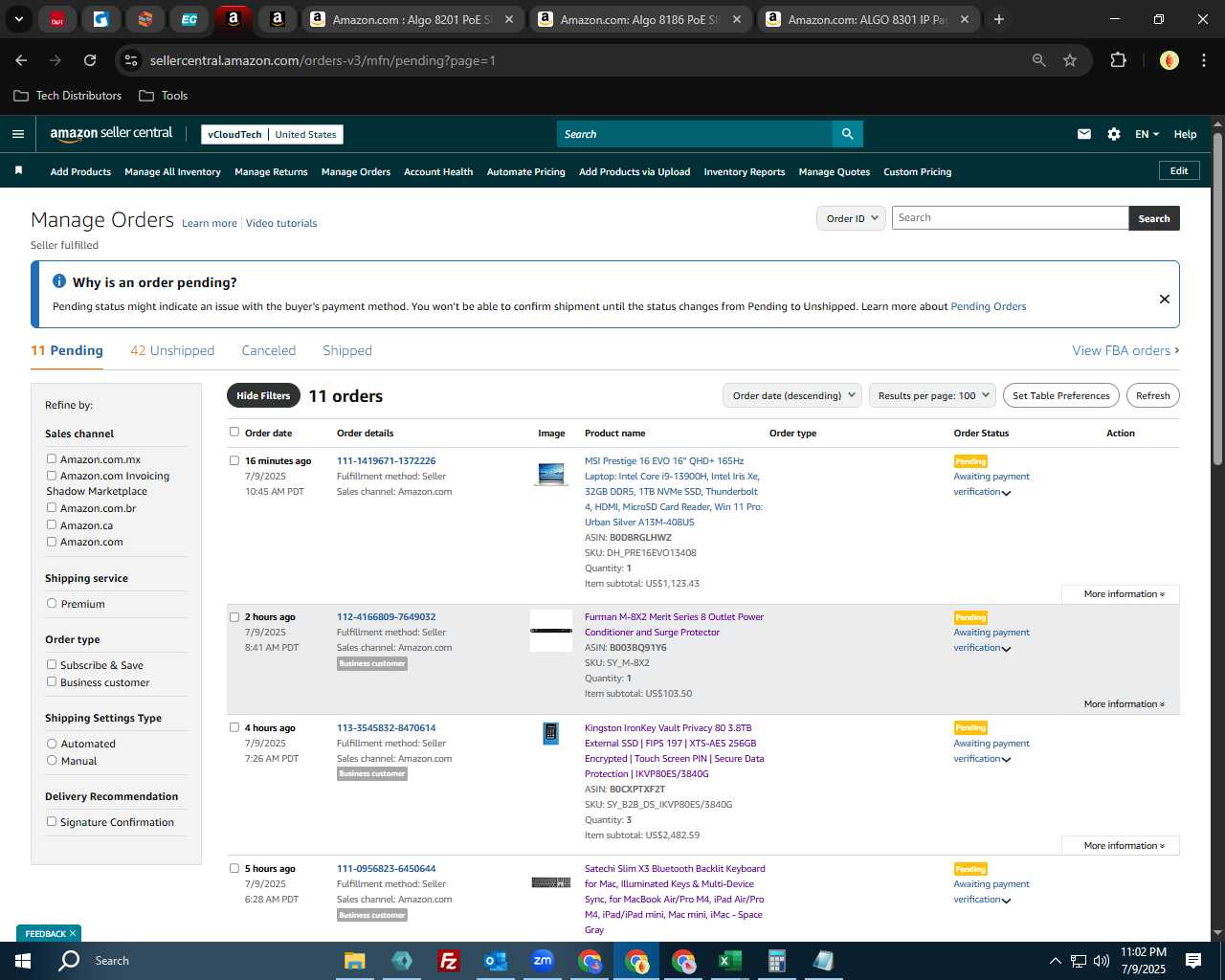
Task: Select the order 112-4166809-7649032 checkbox
Action: [234, 617]
